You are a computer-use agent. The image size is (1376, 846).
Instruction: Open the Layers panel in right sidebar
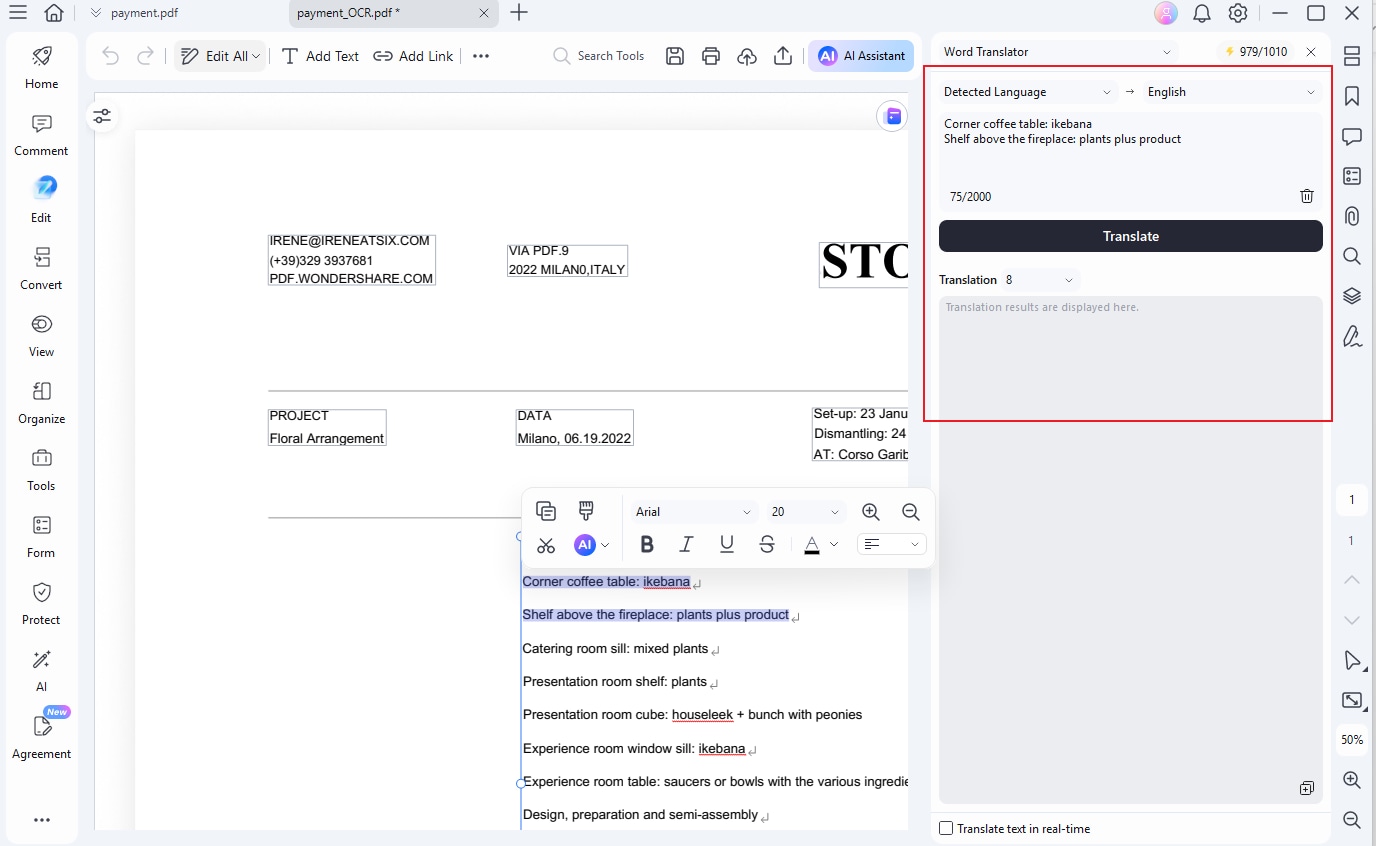pos(1352,296)
